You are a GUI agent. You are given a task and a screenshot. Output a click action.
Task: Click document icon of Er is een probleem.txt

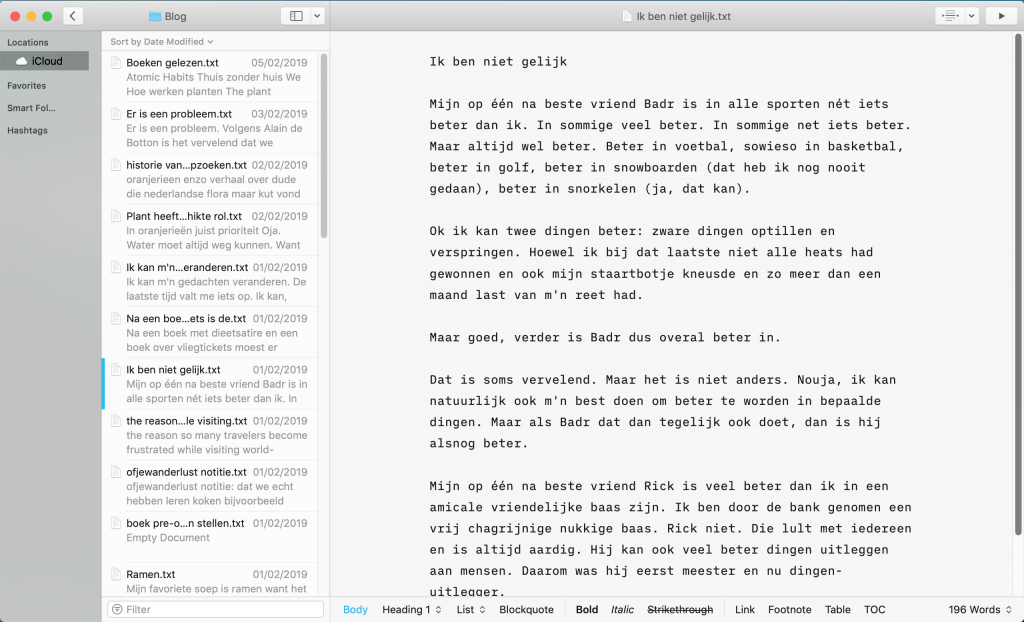(x=116, y=114)
